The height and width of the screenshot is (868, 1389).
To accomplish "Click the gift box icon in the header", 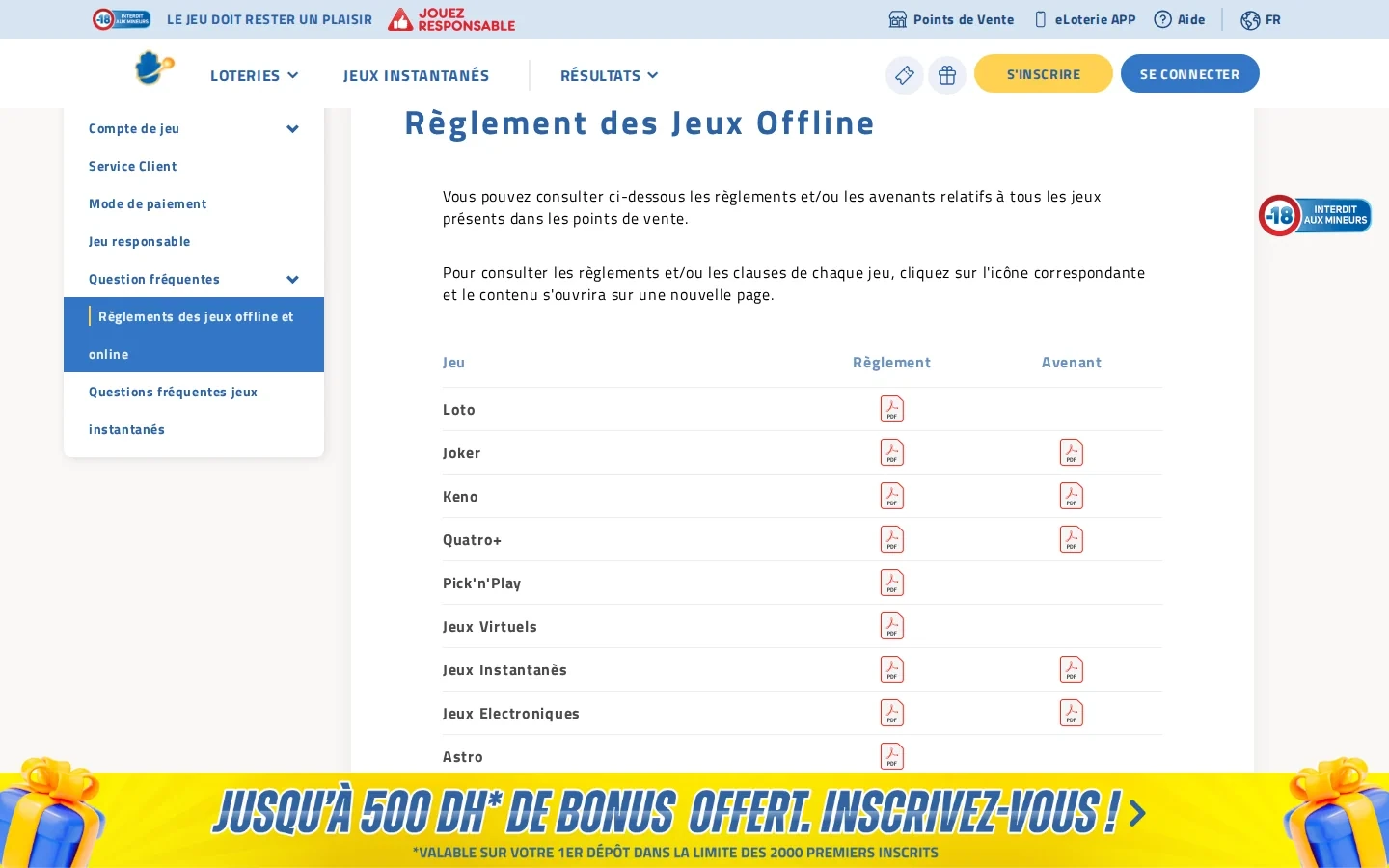I will pyautogui.click(x=947, y=74).
